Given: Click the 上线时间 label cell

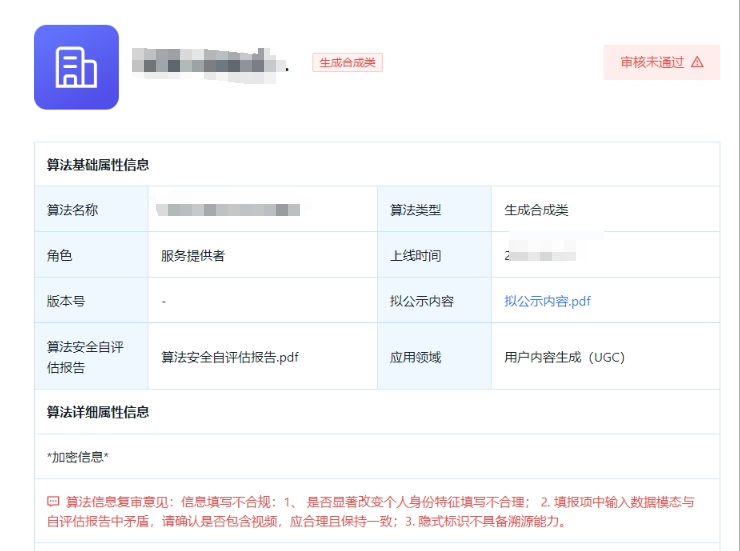Looking at the screenshot, I should point(435,255).
